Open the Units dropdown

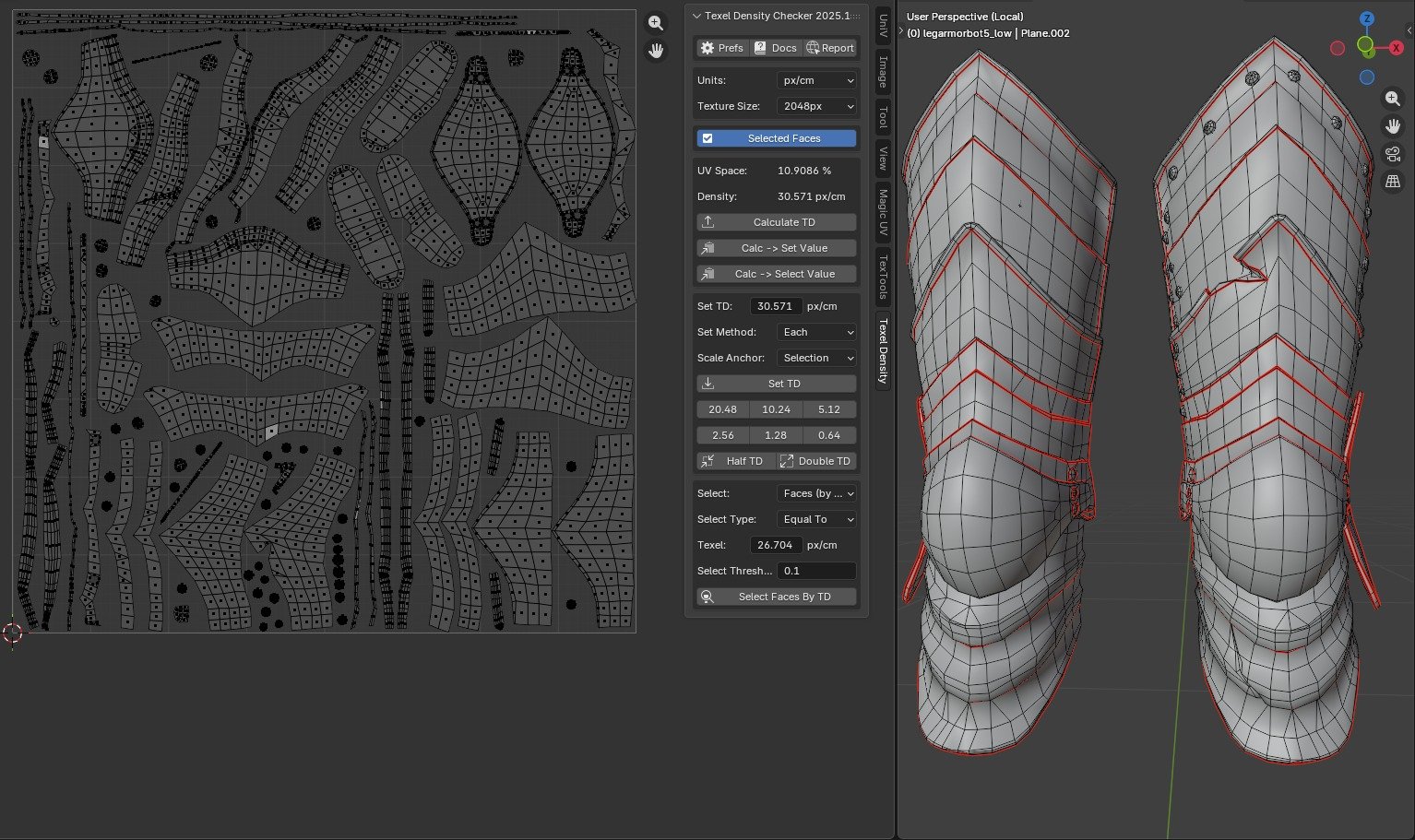pos(817,80)
